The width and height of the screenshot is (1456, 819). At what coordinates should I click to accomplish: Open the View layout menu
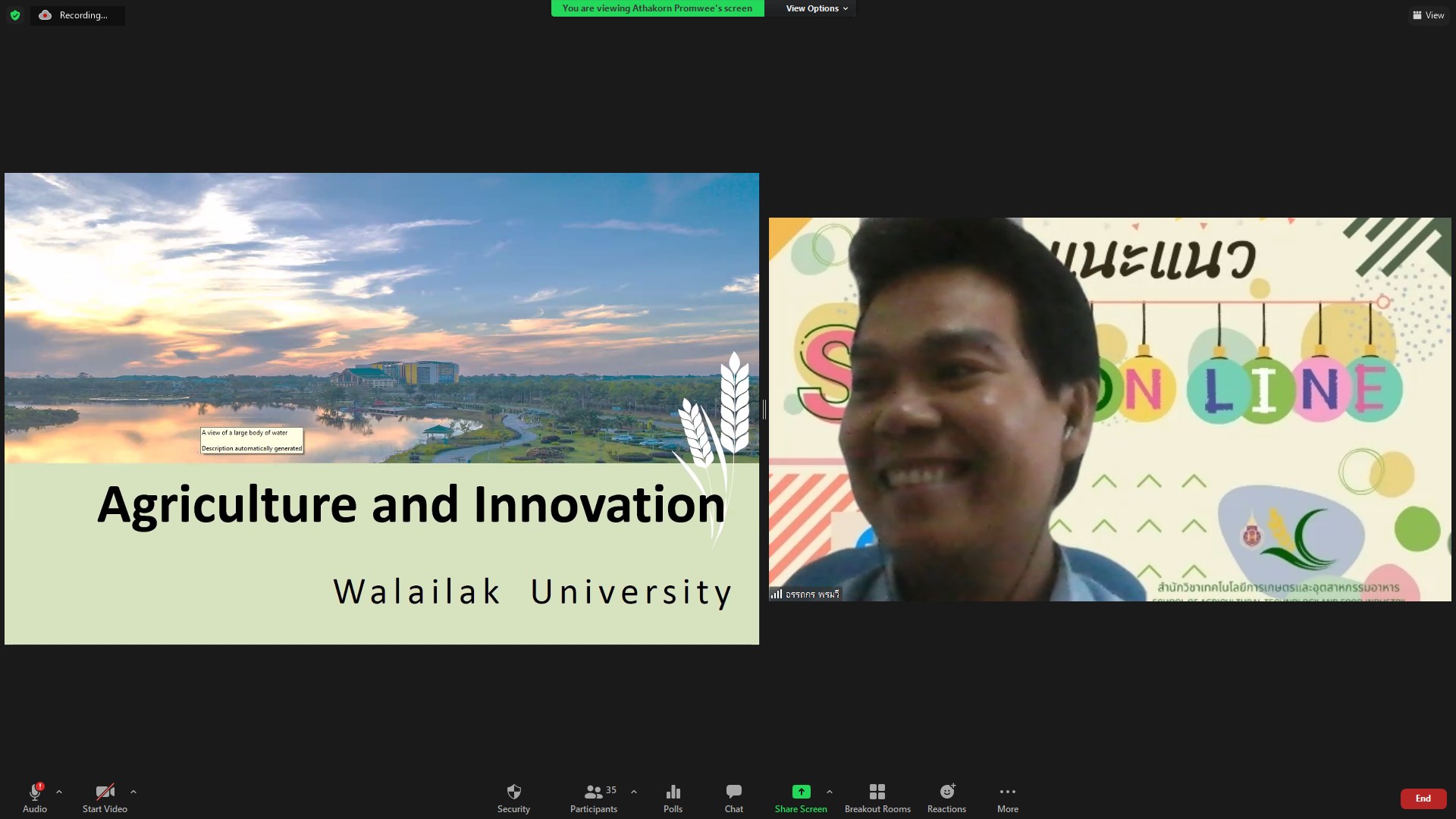tap(1429, 15)
